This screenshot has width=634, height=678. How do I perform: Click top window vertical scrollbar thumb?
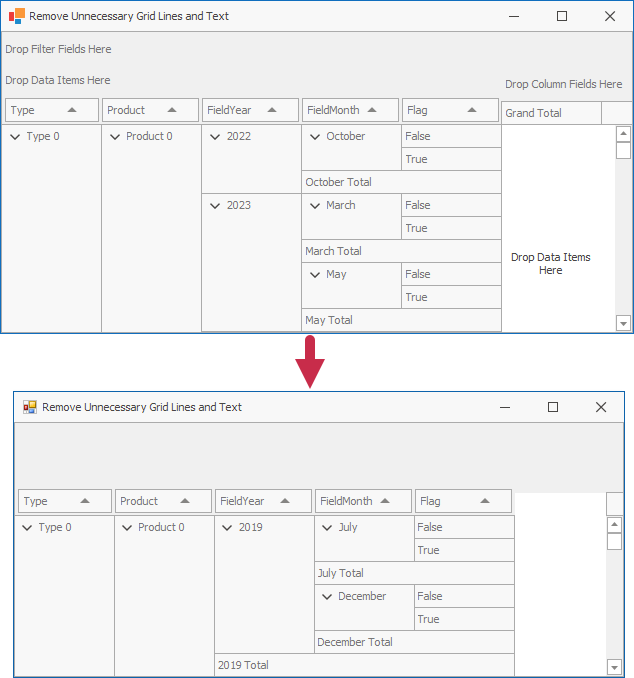tap(623, 150)
